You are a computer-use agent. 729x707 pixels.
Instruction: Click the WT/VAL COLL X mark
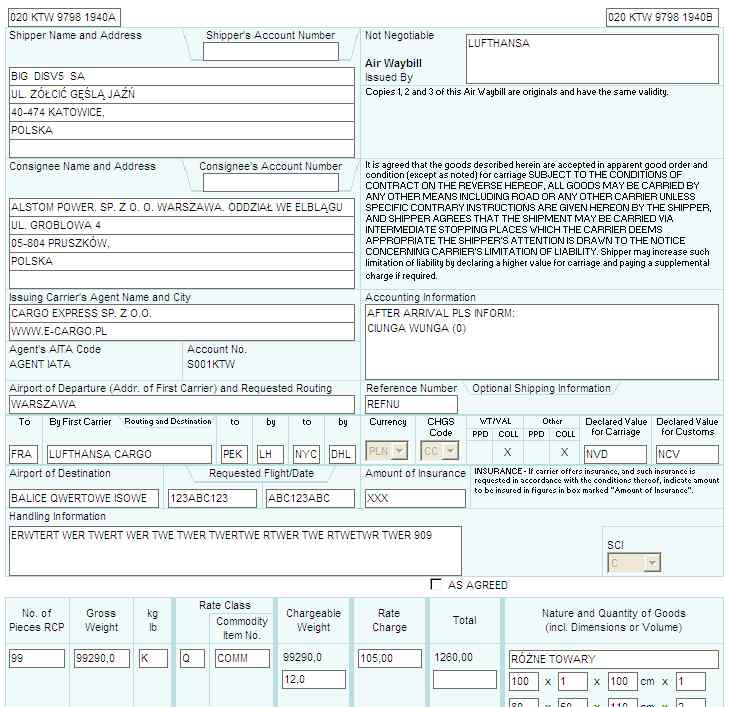click(x=508, y=452)
